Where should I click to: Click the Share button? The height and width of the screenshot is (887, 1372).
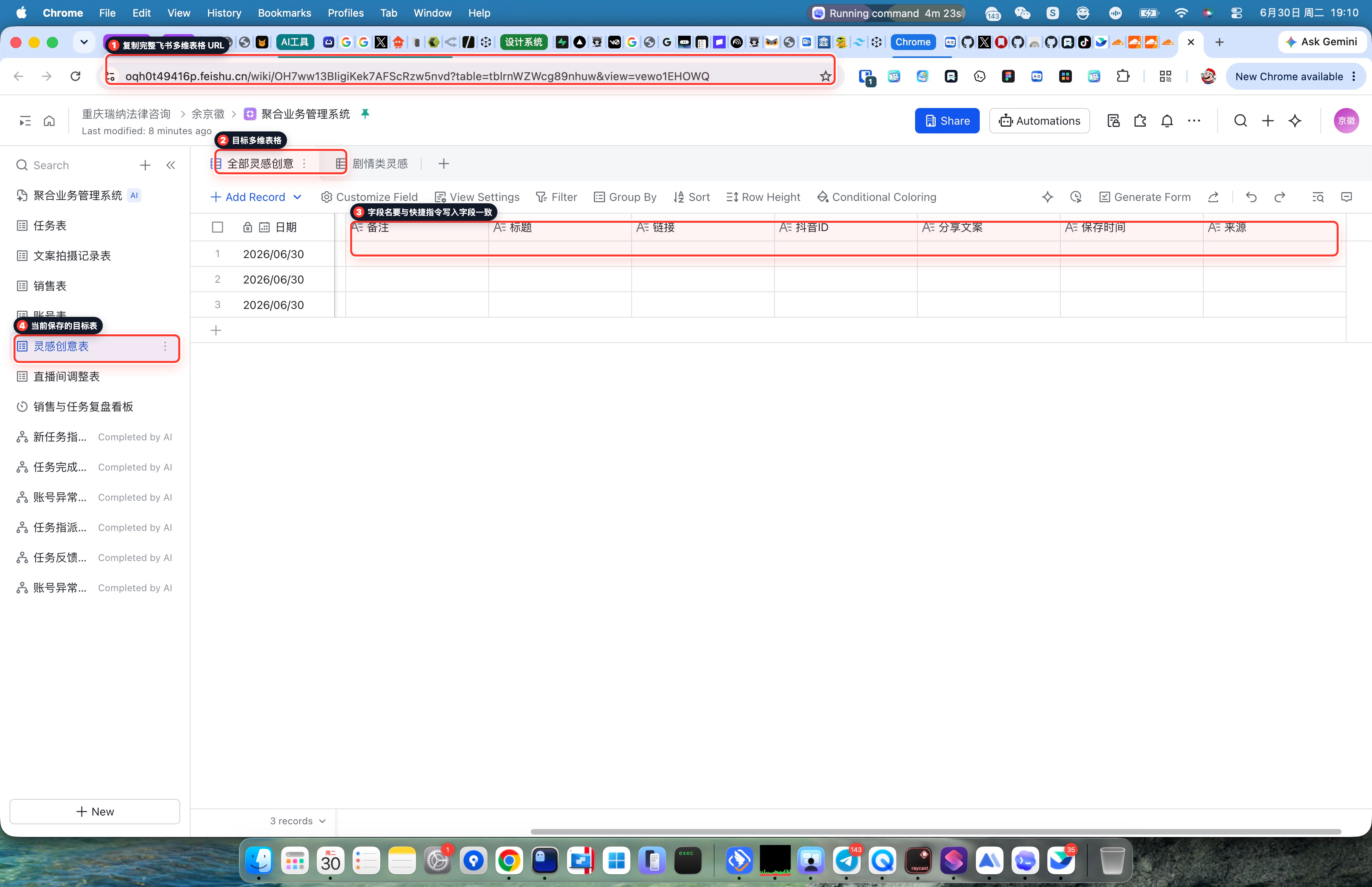click(x=947, y=121)
